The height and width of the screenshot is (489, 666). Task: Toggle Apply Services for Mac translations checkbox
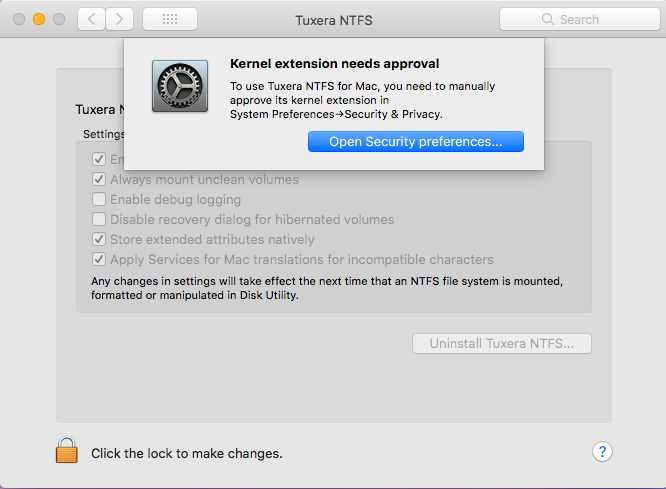coord(99,259)
